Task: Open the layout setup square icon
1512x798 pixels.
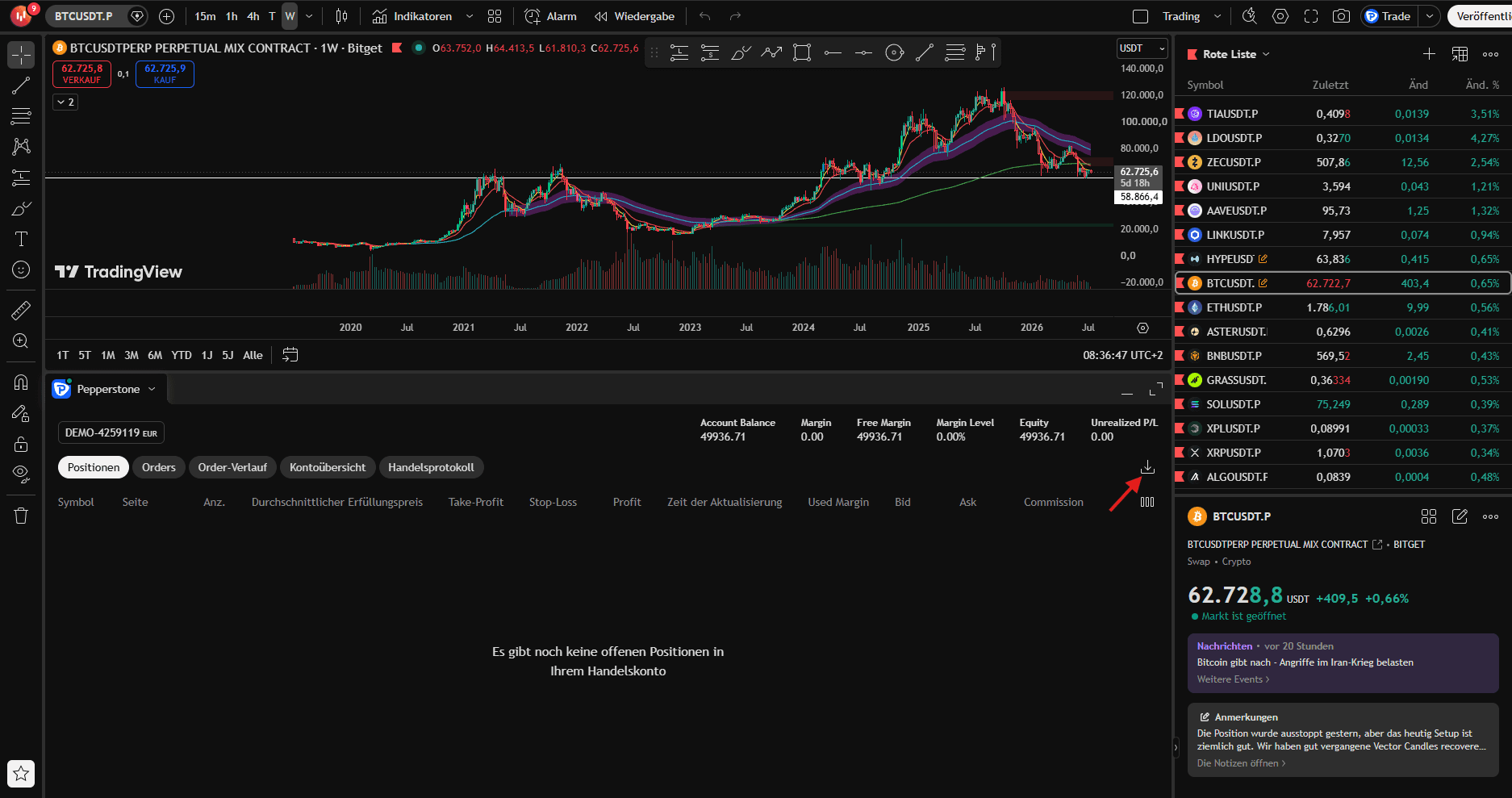Action: 1140,16
